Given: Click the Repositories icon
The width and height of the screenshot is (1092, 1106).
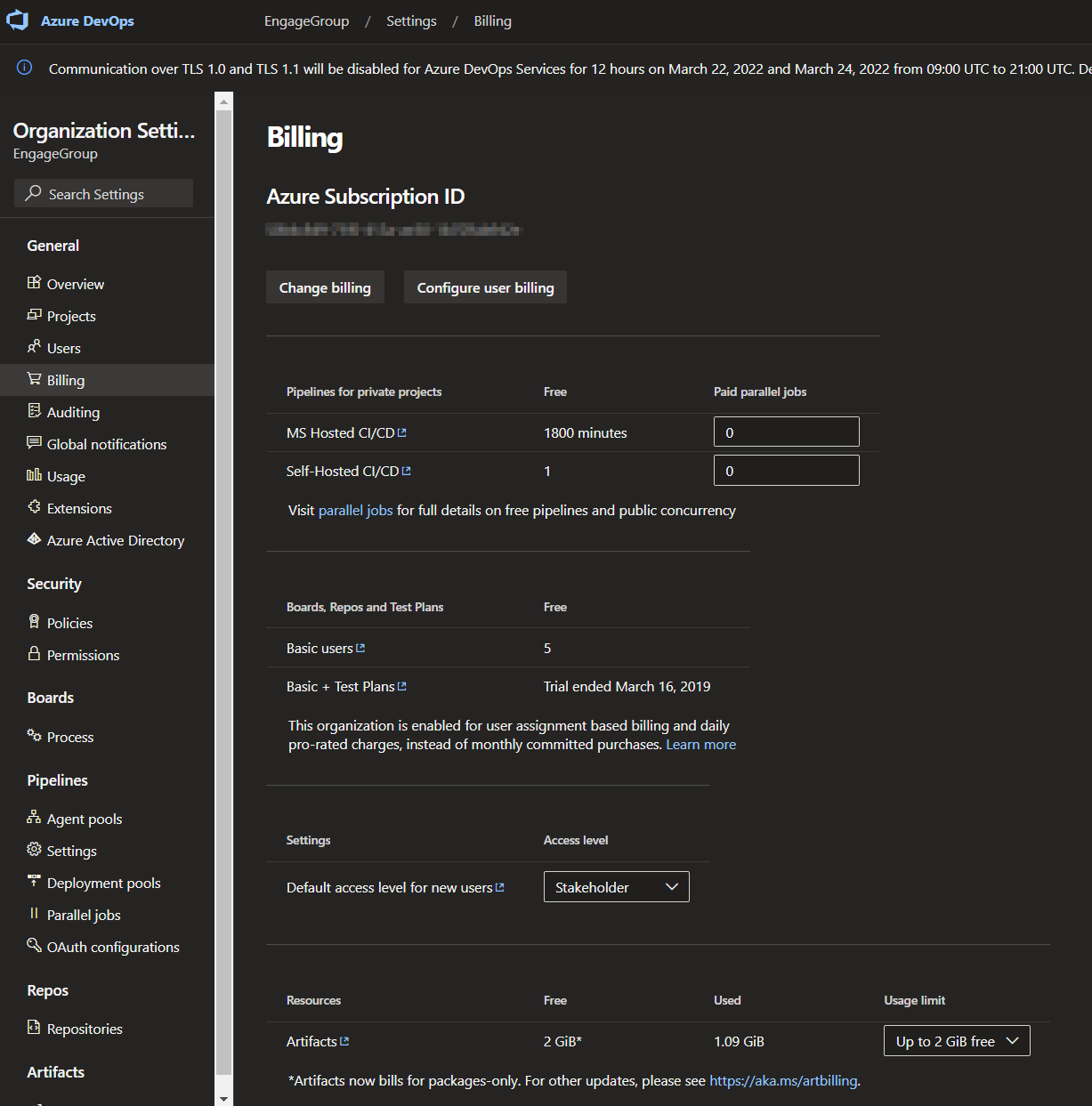Looking at the screenshot, I should (34, 1028).
